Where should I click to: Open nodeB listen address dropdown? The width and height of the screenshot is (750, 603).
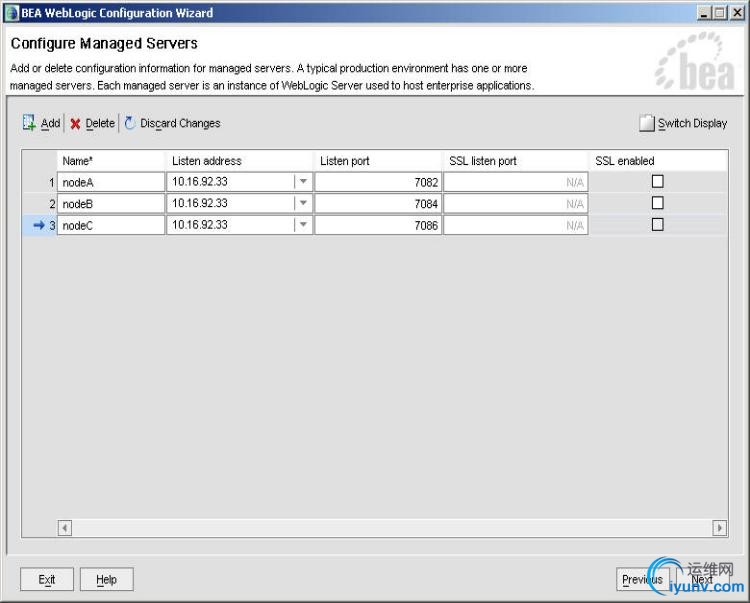coord(303,203)
